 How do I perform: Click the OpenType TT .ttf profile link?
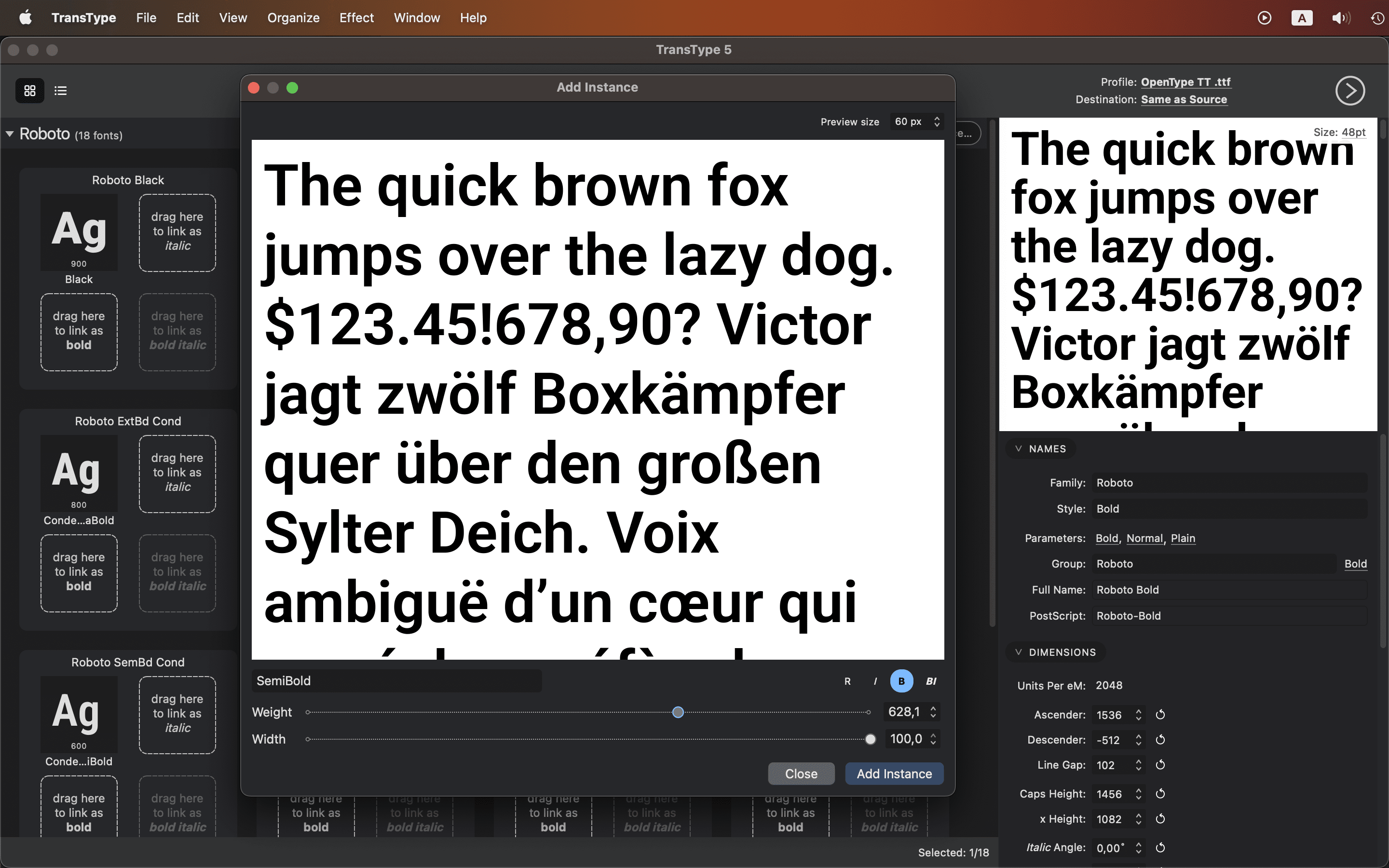coord(1186,82)
